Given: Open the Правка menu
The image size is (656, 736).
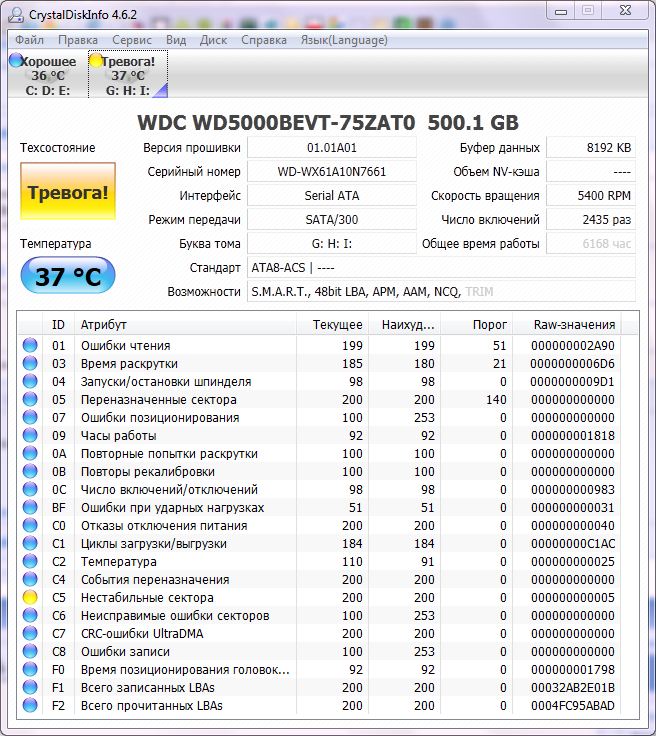Looking at the screenshot, I should pyautogui.click(x=78, y=40).
